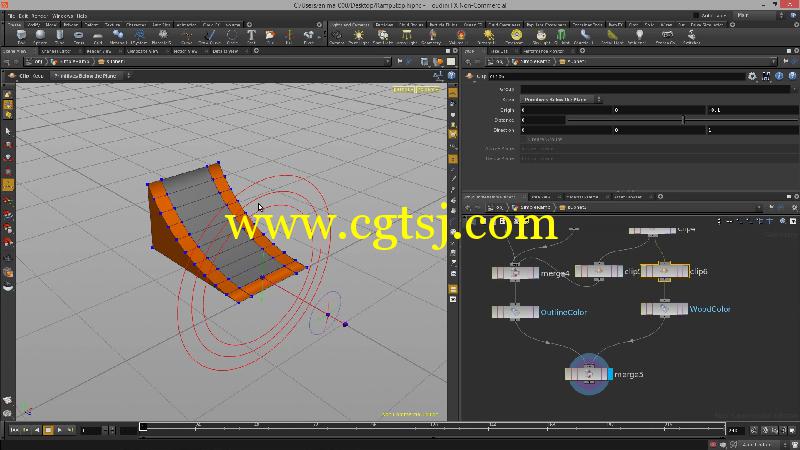Select the Metaball shelf tool
Screen dimensions: 800x450
[118, 36]
